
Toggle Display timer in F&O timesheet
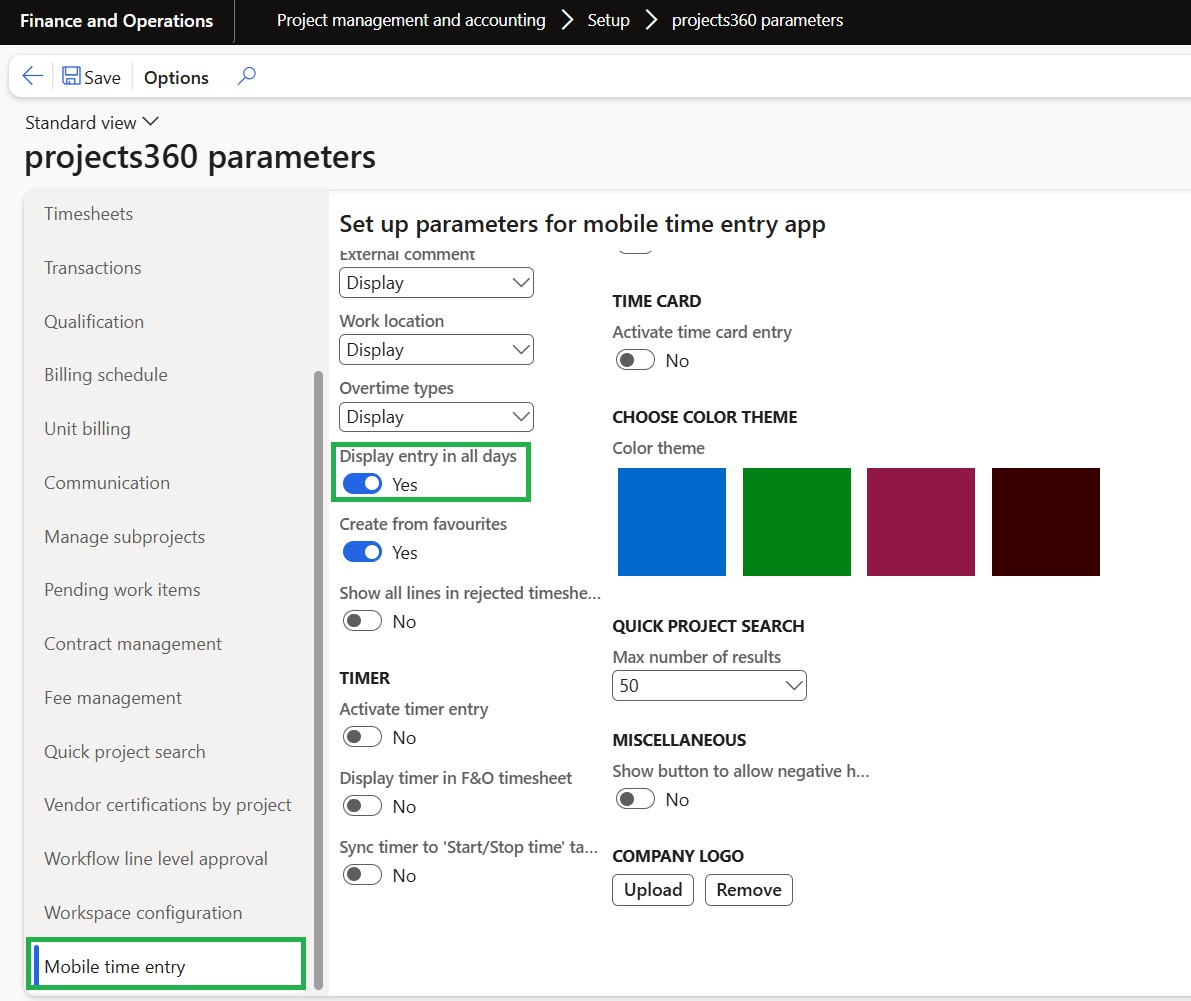click(x=362, y=806)
